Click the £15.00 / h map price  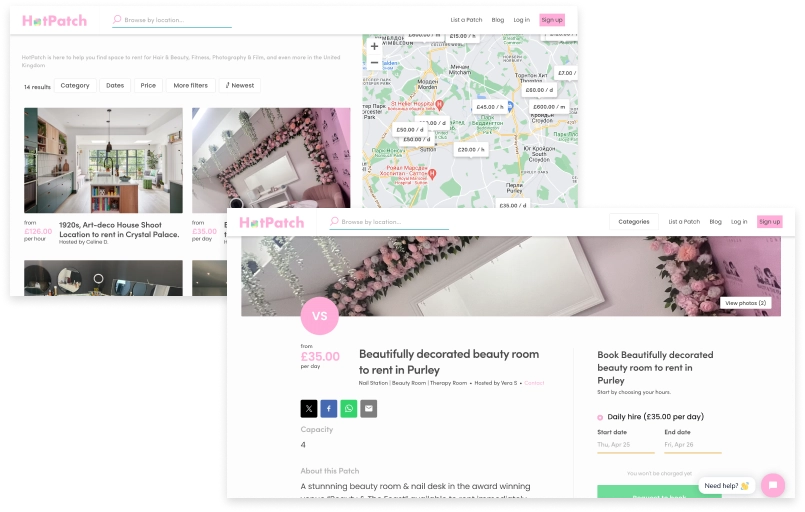click(x=462, y=36)
